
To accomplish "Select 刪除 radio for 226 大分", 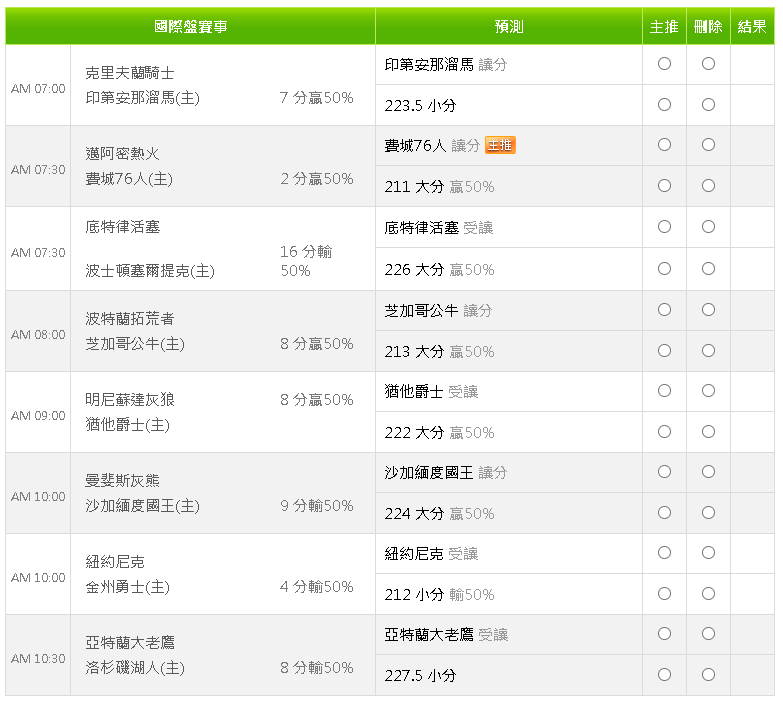I will pyautogui.click(x=708, y=269).
